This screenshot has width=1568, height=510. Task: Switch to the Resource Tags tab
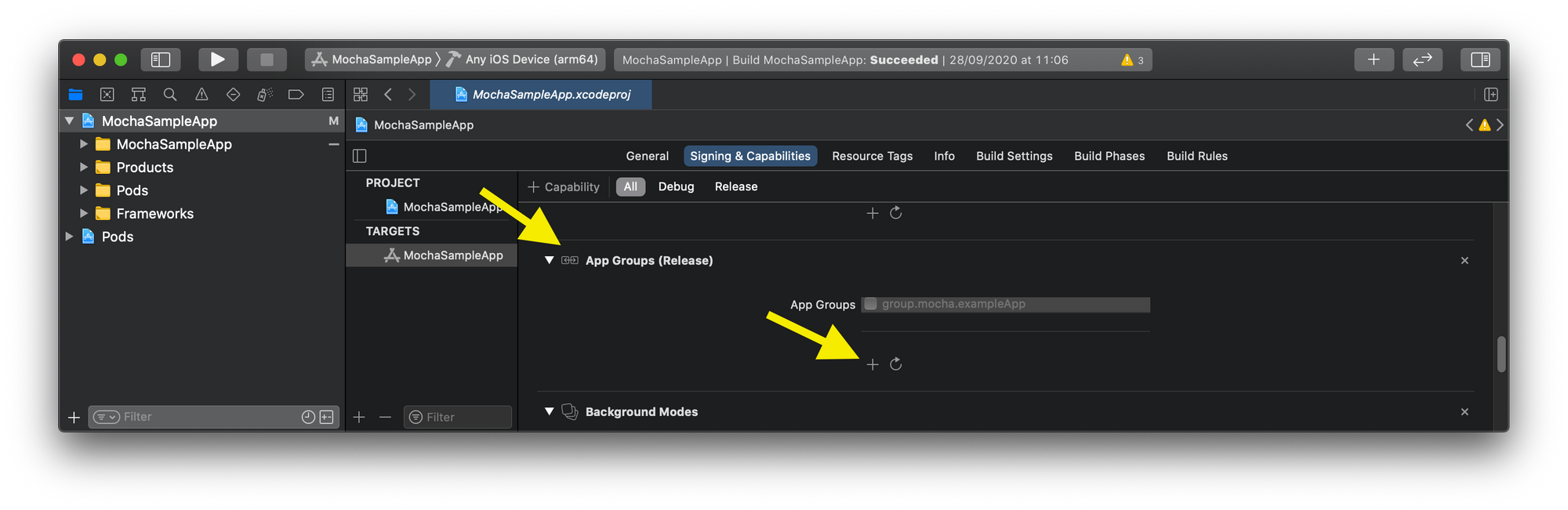872,156
